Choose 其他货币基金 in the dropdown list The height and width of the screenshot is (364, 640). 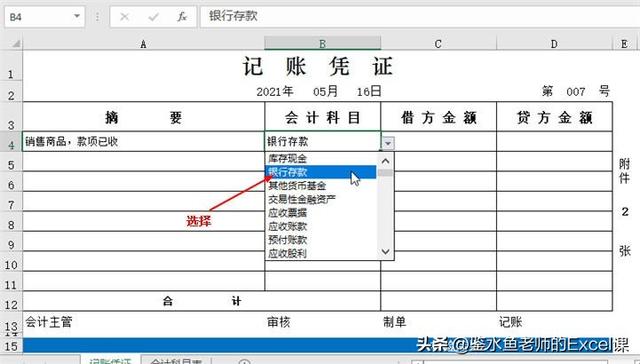click(297, 186)
